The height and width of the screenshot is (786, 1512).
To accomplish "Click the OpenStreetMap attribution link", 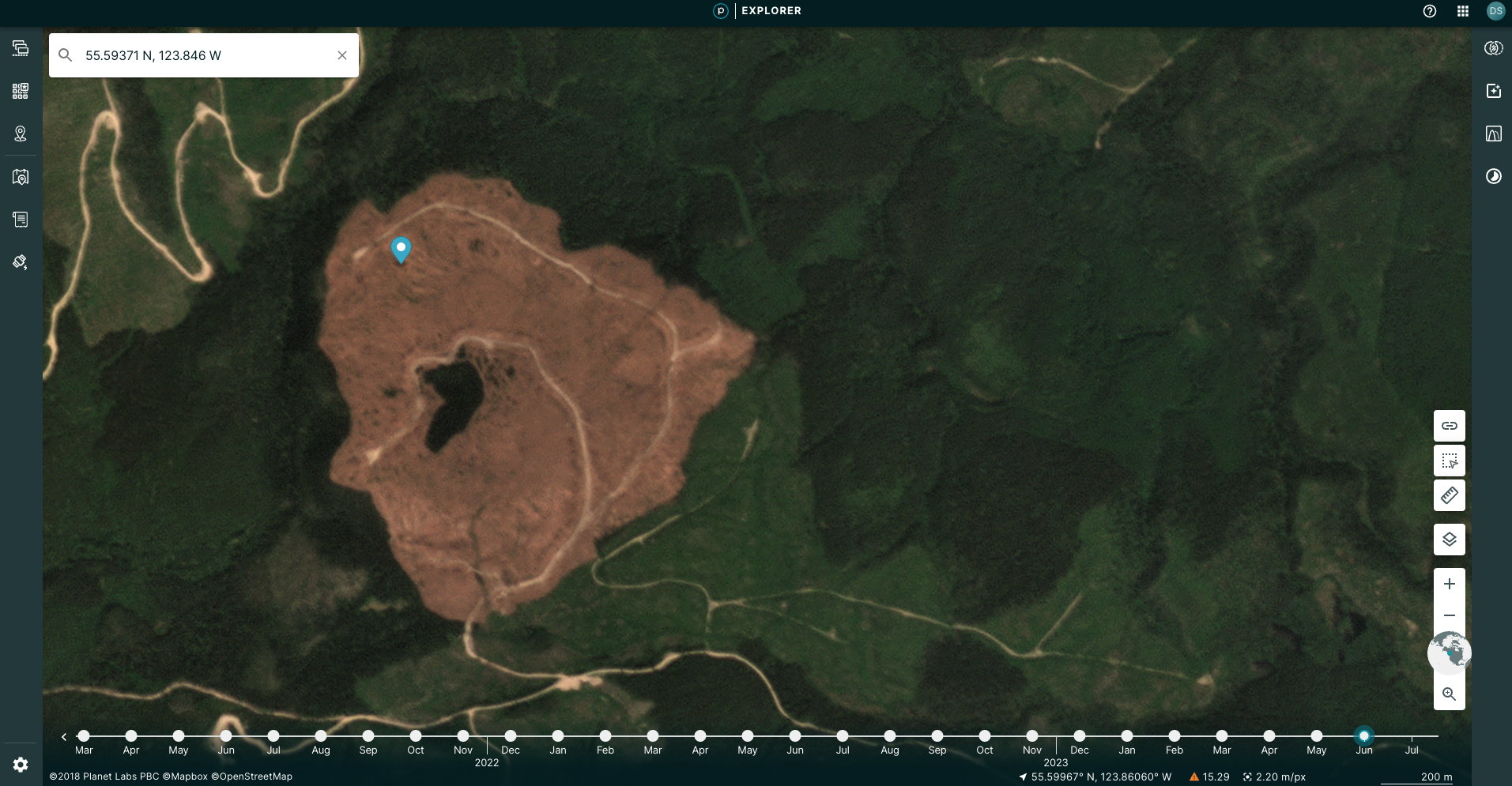I will [251, 777].
